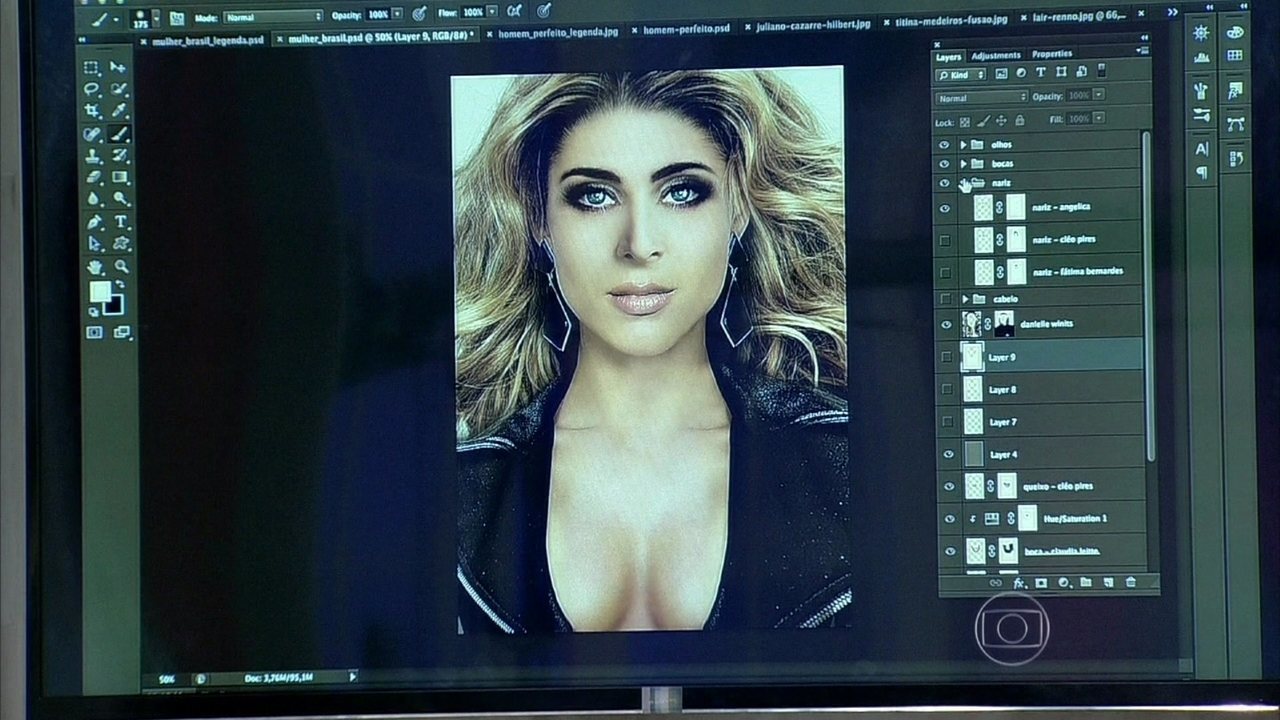1280x720 pixels.
Task: Click the trash icon to delete layer
Action: coord(1131,582)
